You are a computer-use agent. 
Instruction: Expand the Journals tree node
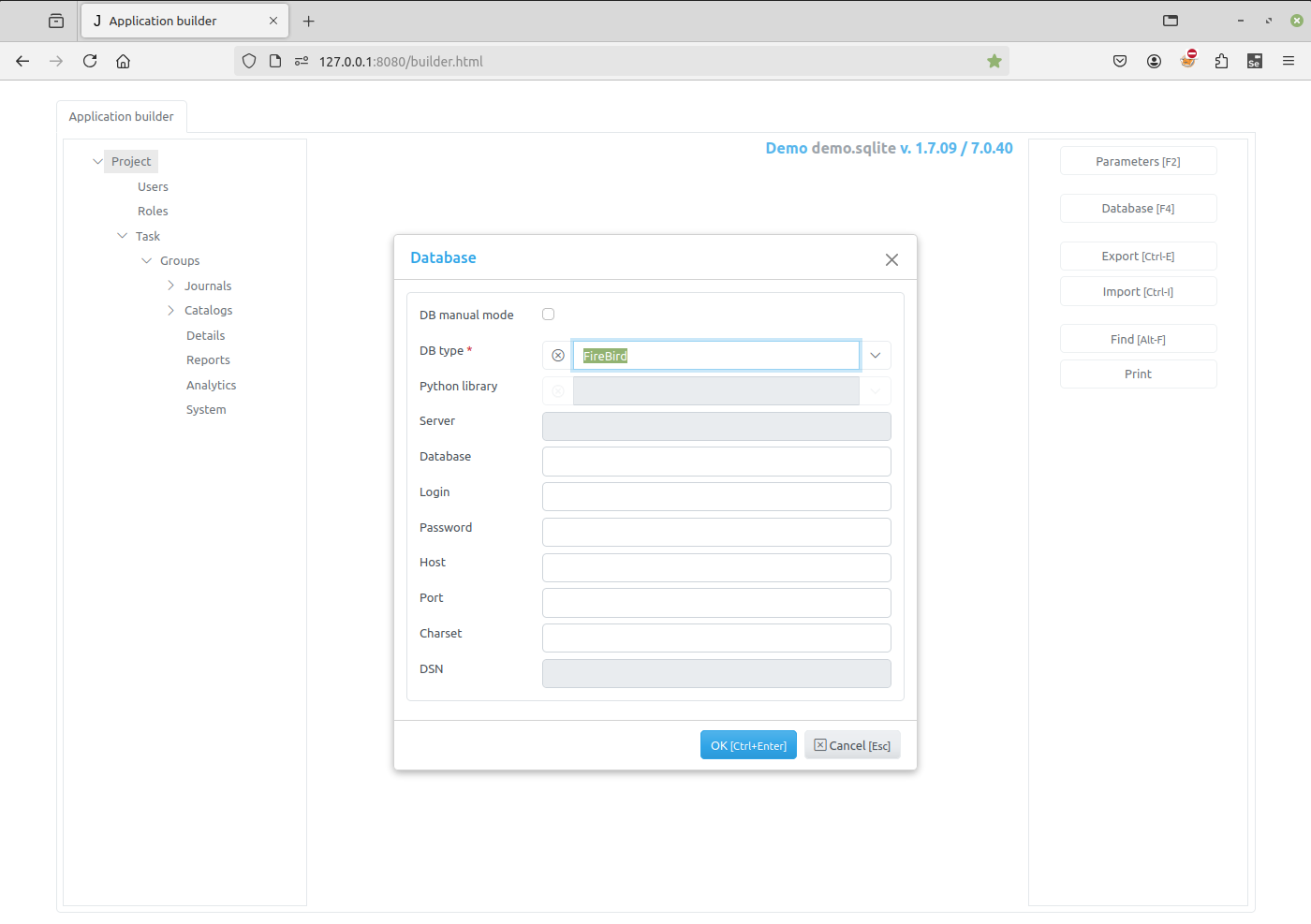[x=170, y=286]
